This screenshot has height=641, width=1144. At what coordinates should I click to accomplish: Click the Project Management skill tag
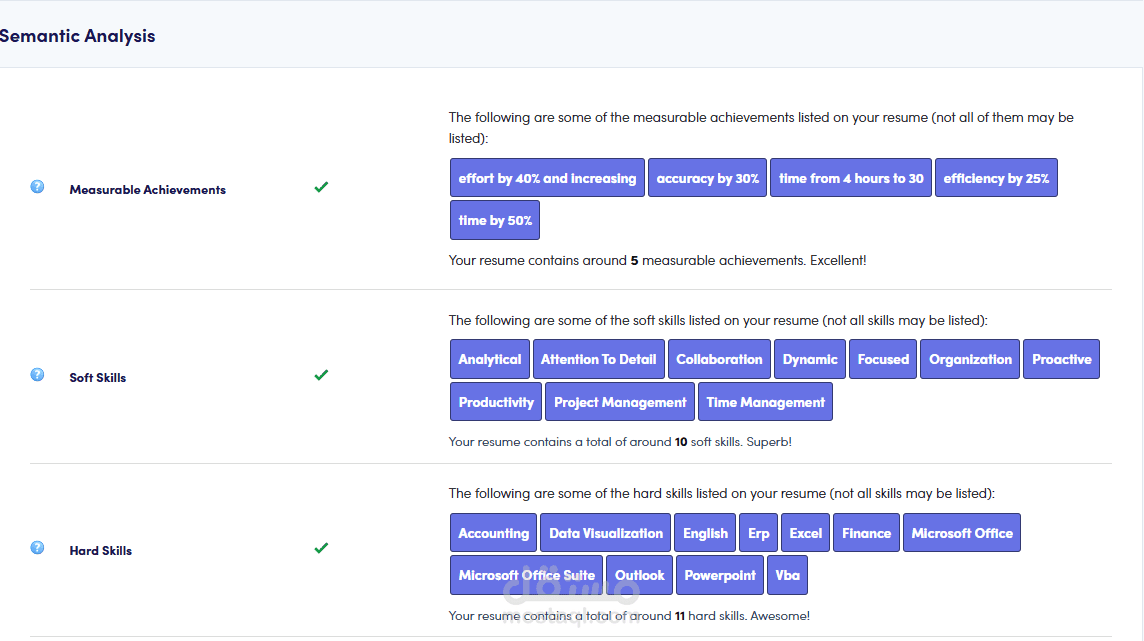(x=620, y=402)
